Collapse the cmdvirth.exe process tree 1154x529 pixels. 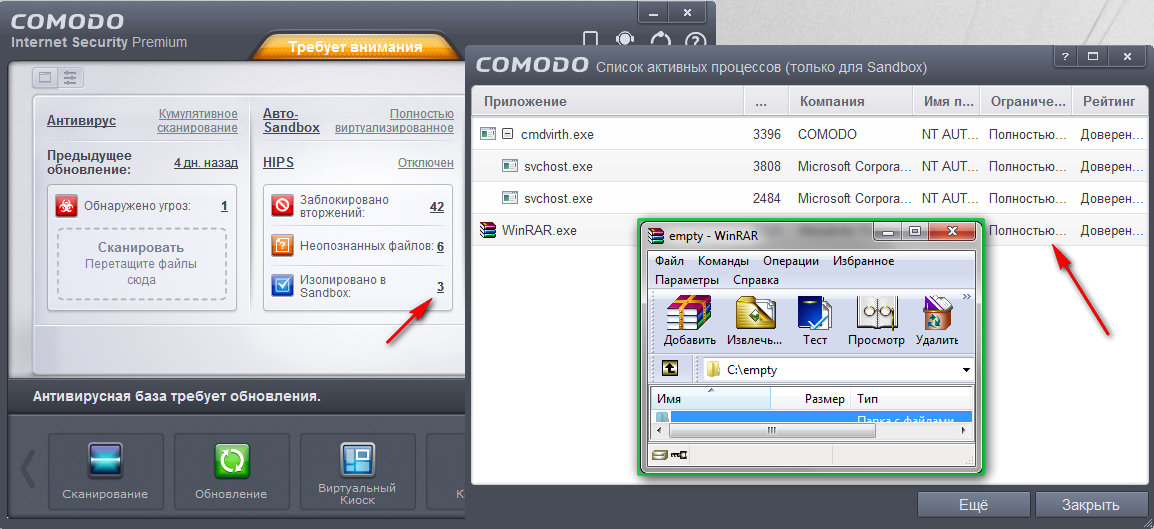(x=506, y=135)
